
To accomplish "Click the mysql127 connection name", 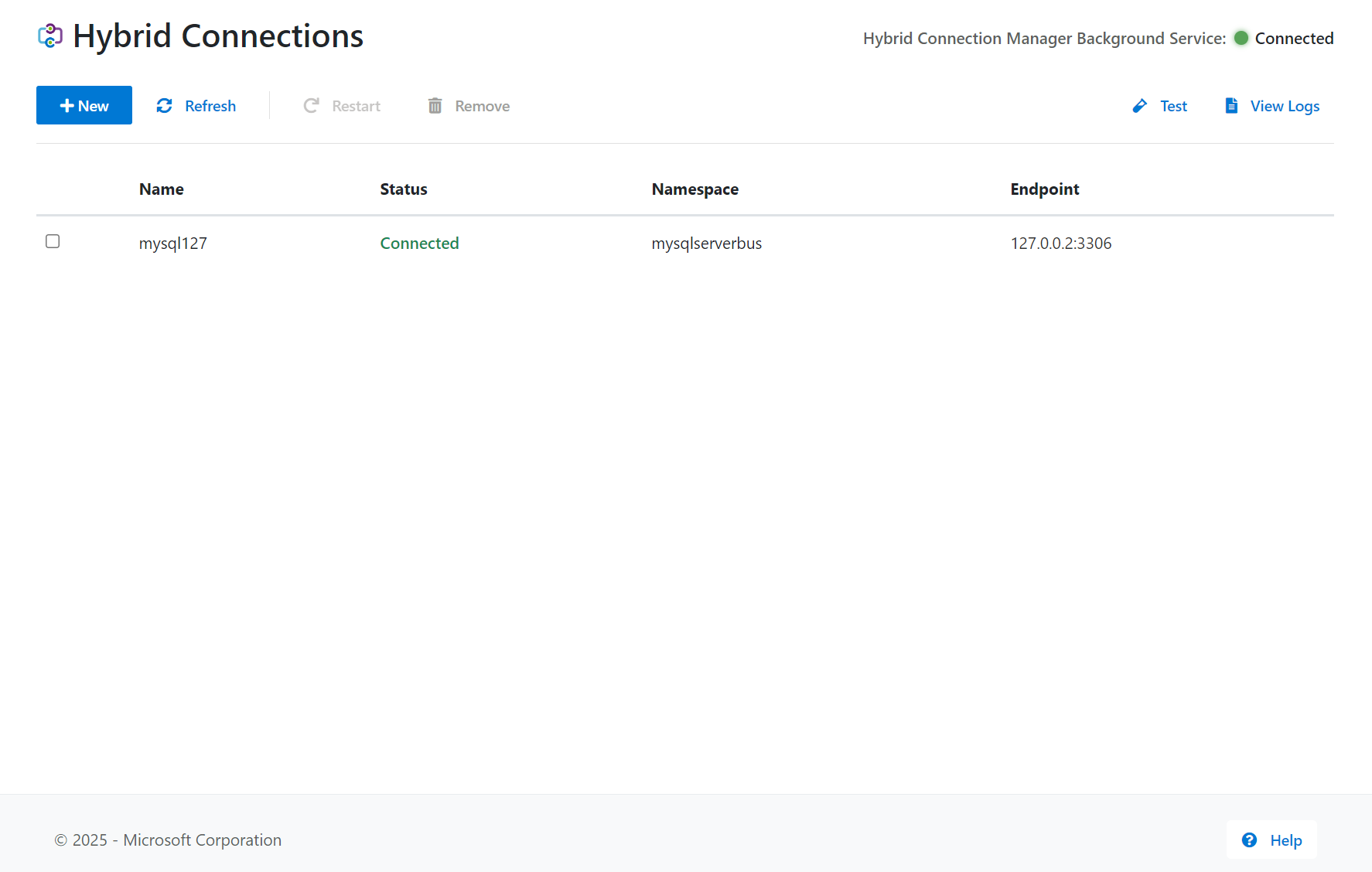I will pyautogui.click(x=173, y=244).
